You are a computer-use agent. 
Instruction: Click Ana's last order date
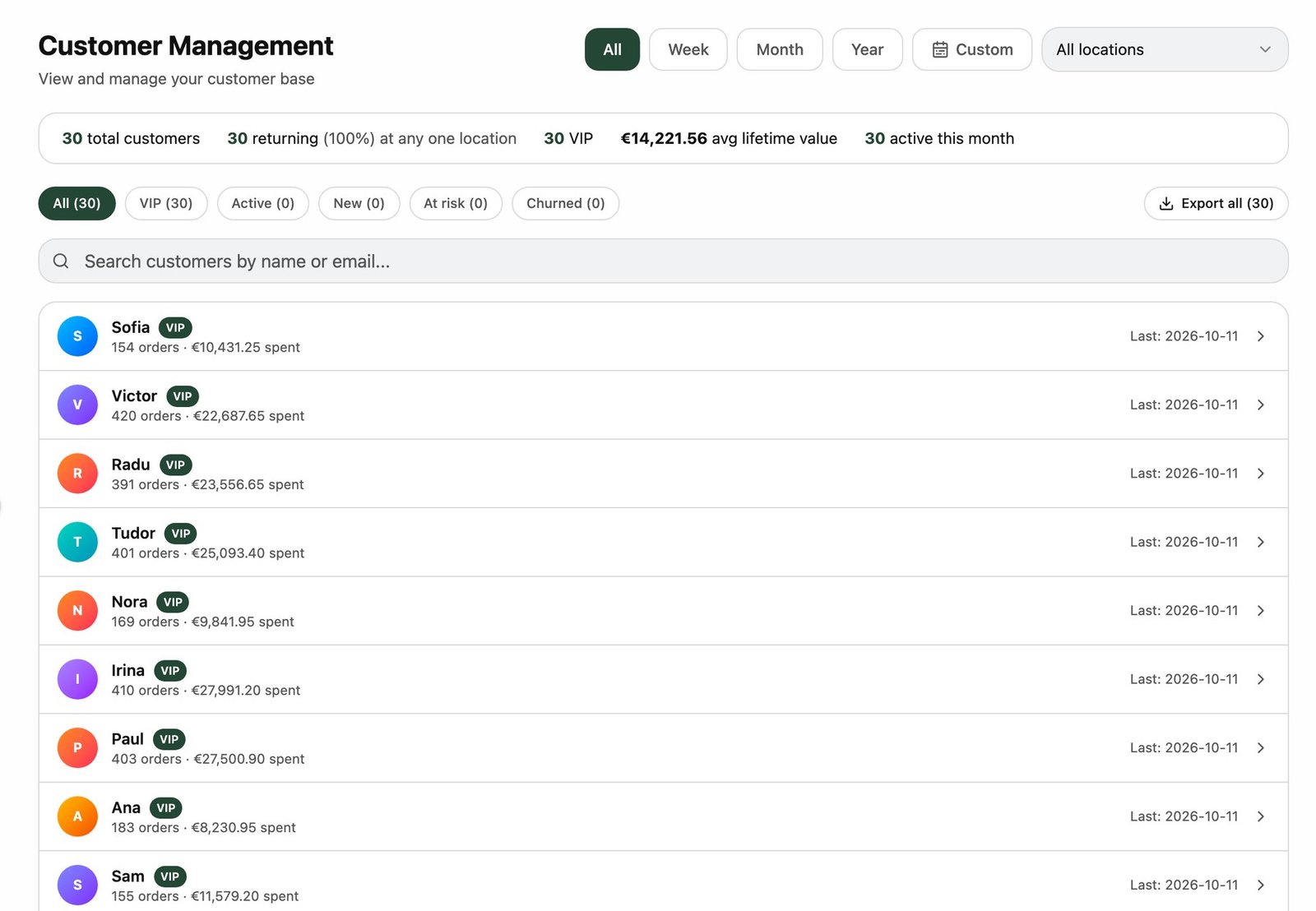[x=1184, y=816]
